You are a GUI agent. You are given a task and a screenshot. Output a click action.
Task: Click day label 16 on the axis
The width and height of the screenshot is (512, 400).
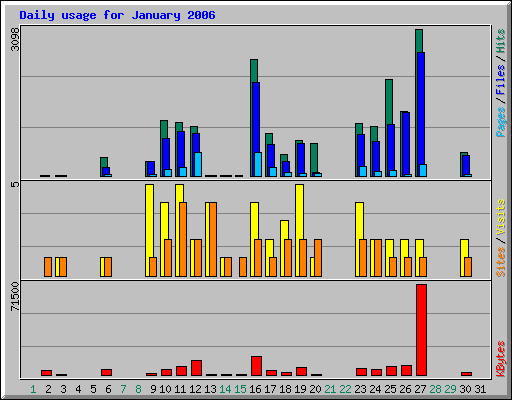255,389
